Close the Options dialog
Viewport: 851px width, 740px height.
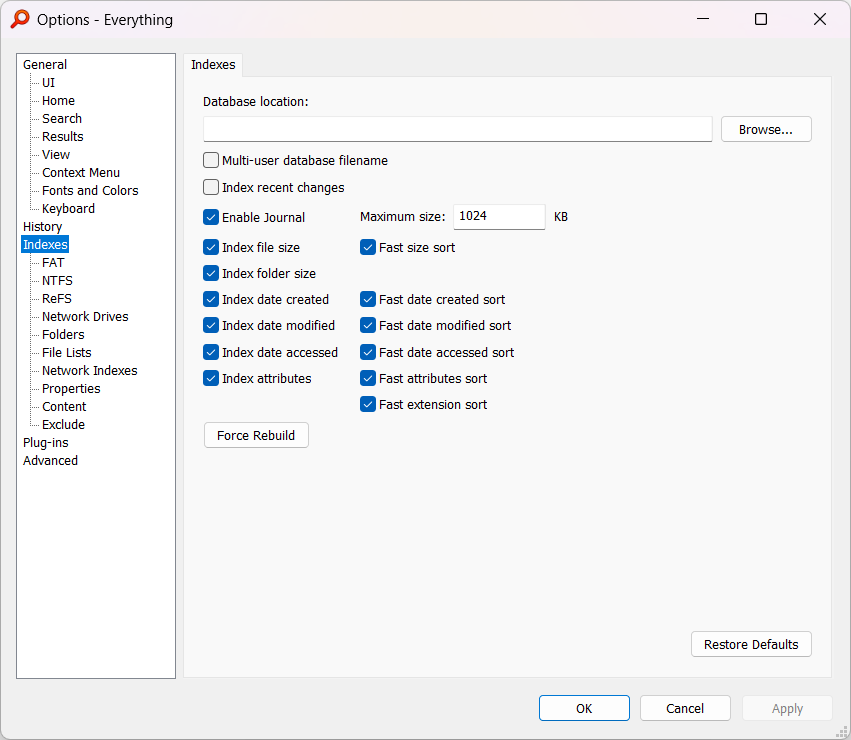(x=820, y=19)
